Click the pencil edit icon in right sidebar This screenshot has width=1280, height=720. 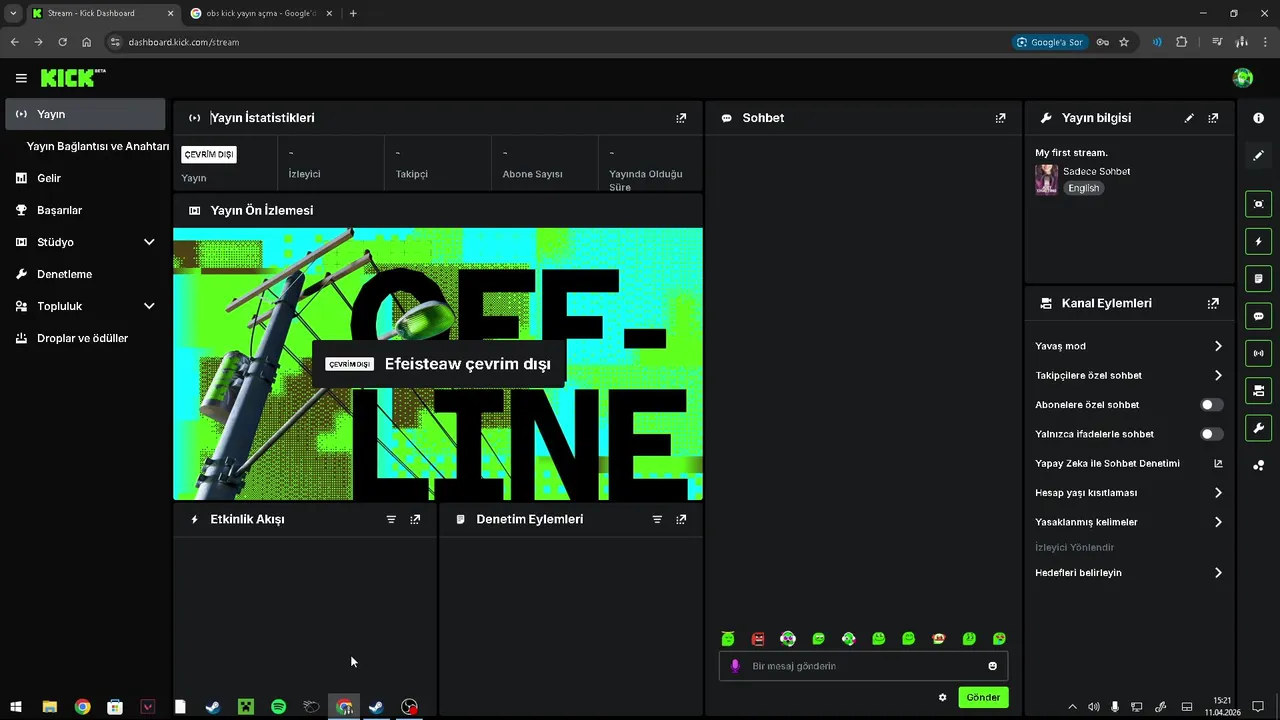pos(1258,155)
